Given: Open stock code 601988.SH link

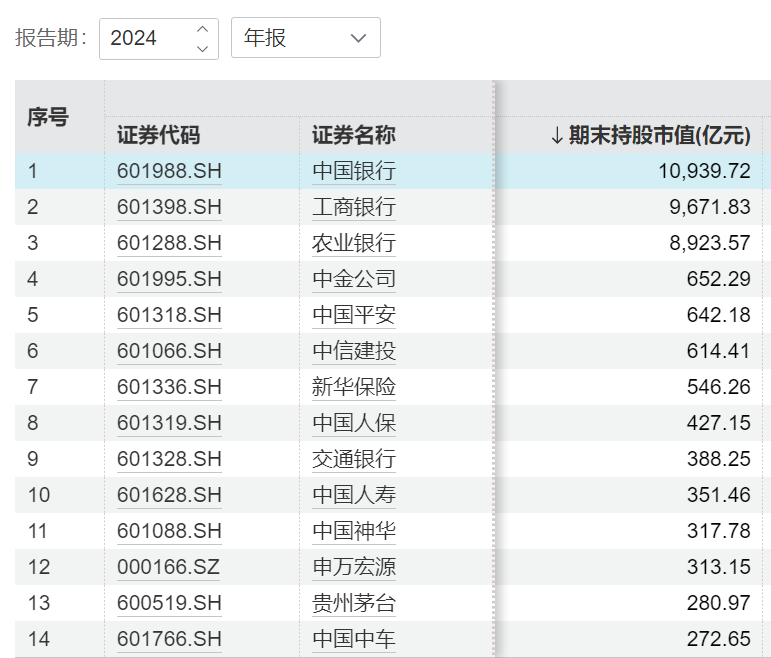Looking at the screenshot, I should 169,171.
